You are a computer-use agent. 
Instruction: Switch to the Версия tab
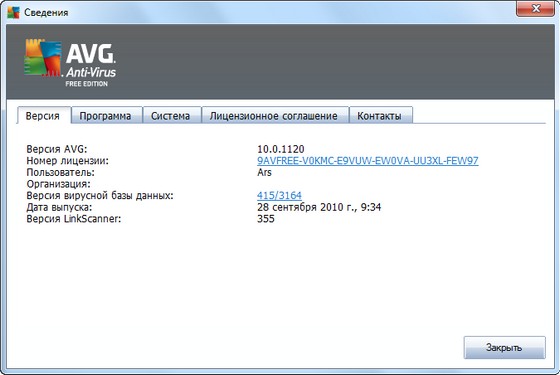[x=43, y=116]
